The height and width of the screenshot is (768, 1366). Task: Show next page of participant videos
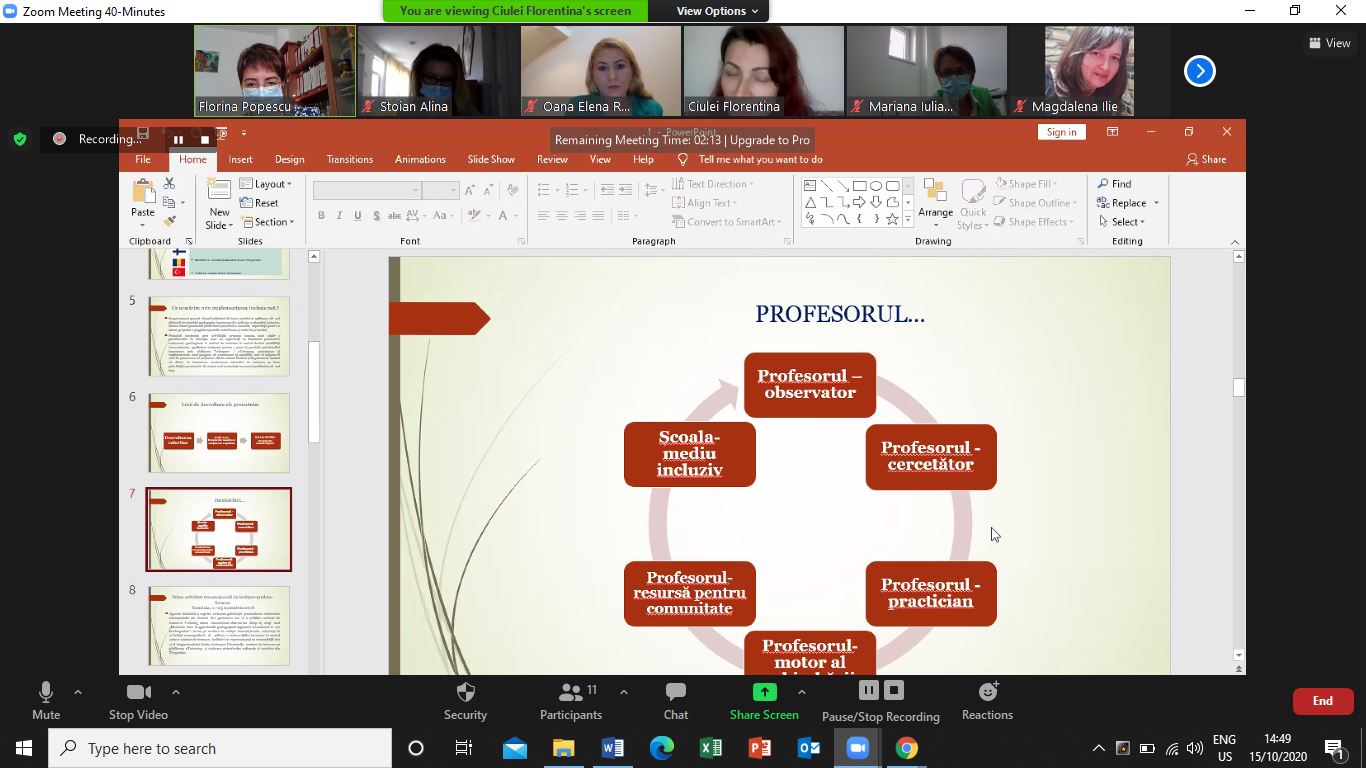click(x=1199, y=71)
